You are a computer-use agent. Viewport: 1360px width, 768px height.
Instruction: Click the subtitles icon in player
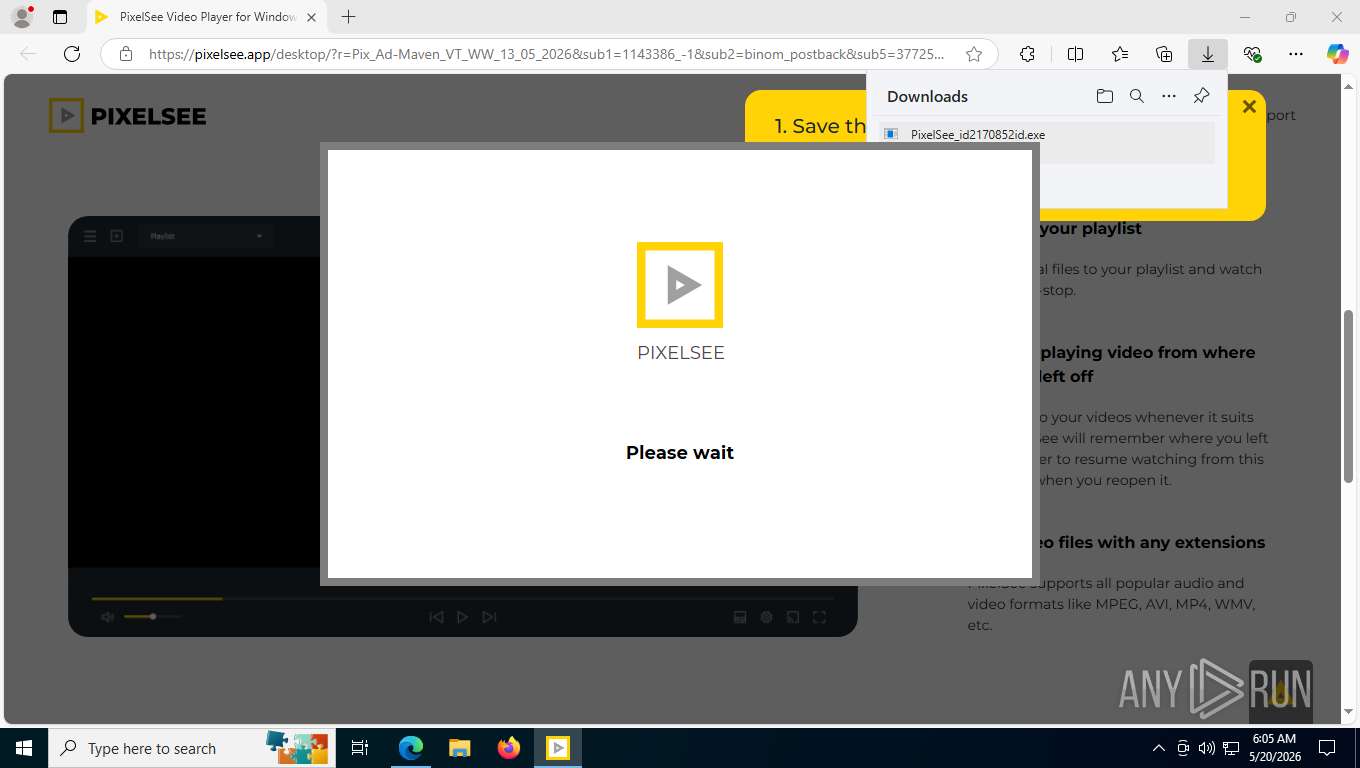coord(741,617)
